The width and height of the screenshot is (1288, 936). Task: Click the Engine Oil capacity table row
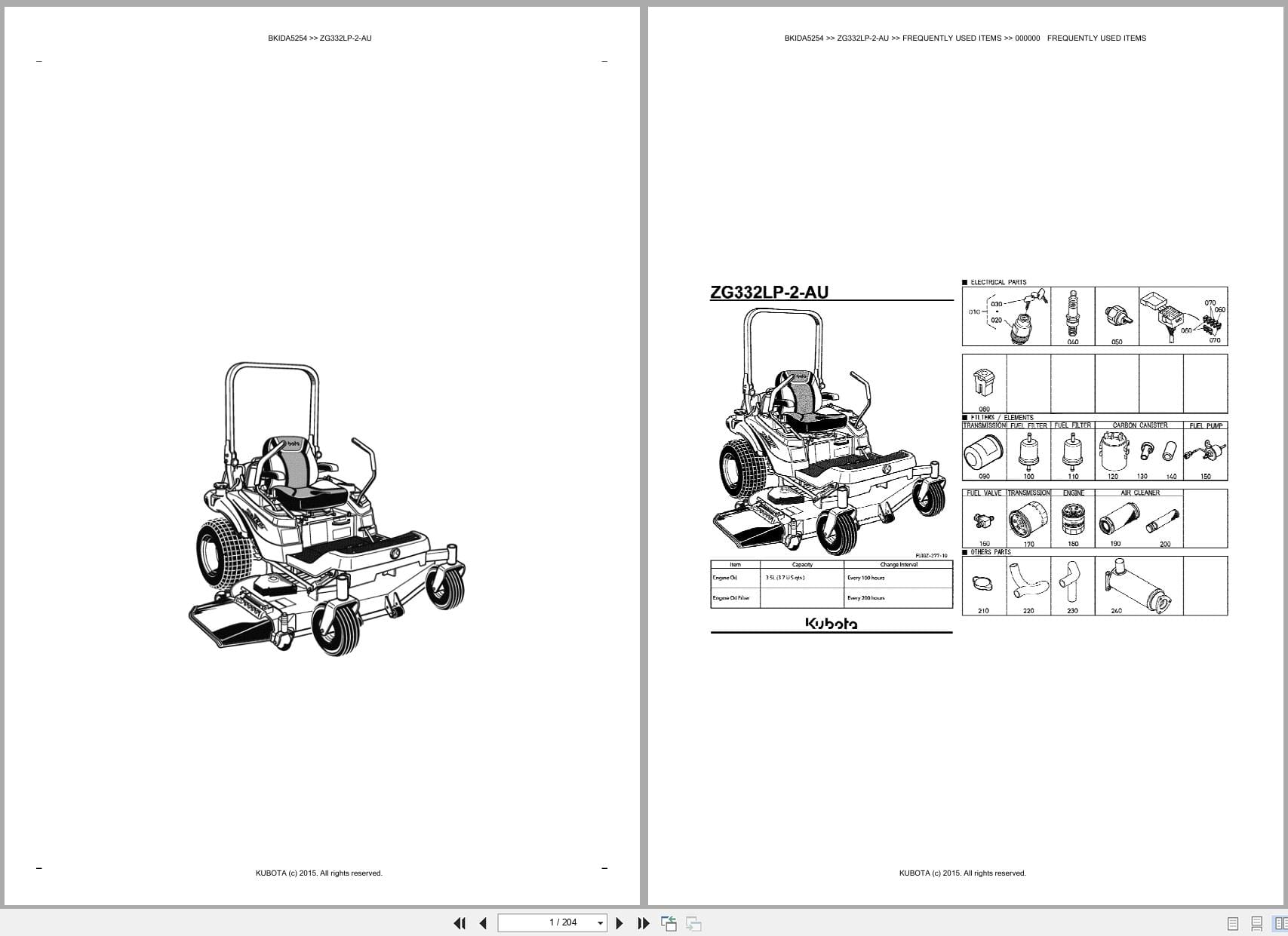(x=830, y=579)
